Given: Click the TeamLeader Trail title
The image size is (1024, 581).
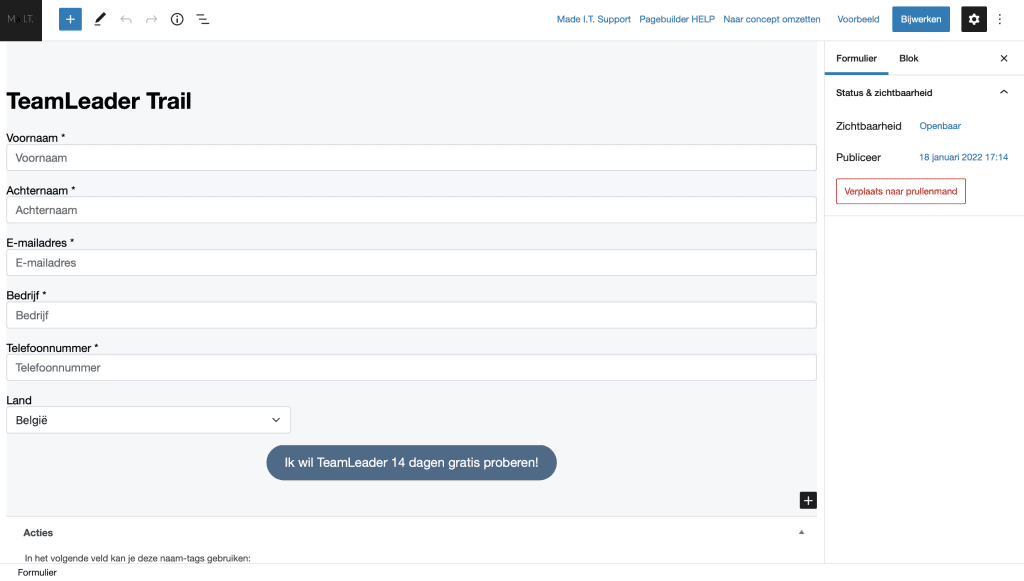Looking at the screenshot, I should [x=99, y=101].
